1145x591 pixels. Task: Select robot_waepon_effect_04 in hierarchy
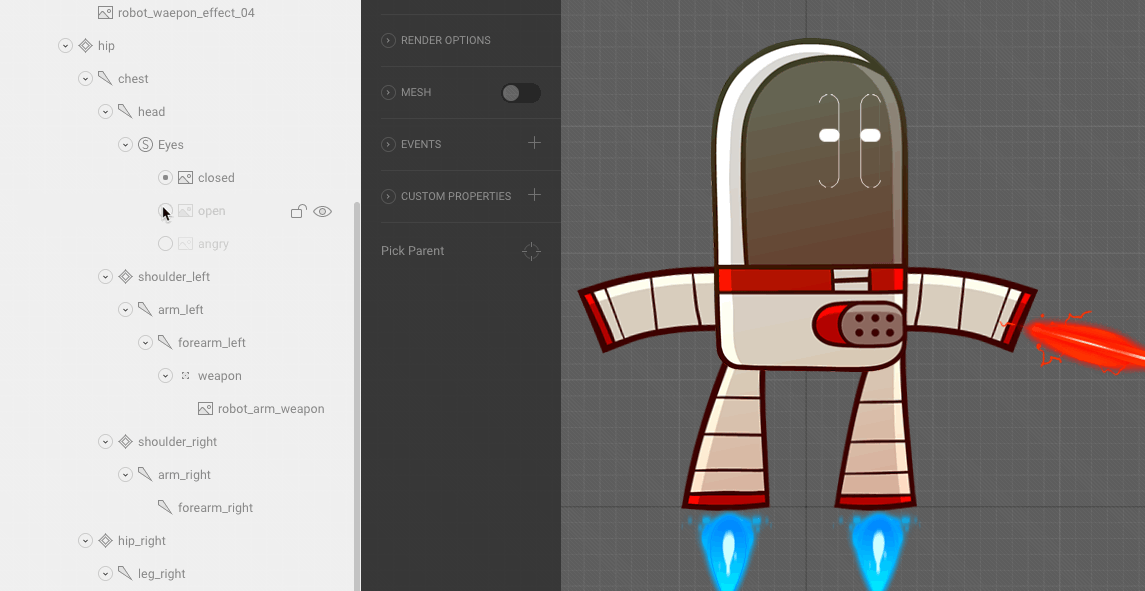tap(186, 13)
